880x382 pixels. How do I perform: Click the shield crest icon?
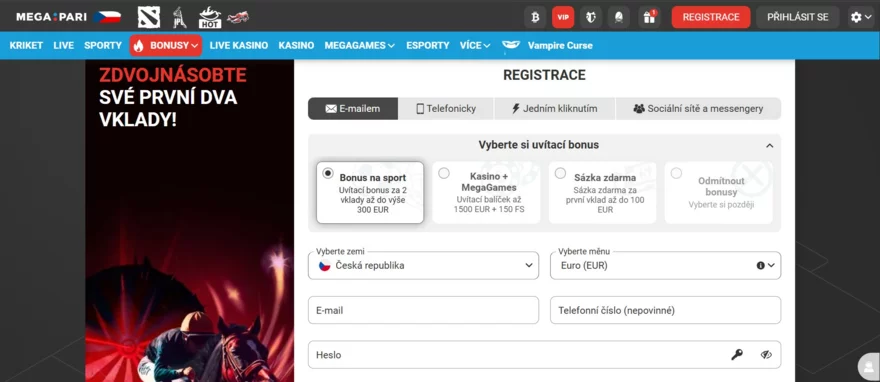pyautogui.click(x=591, y=17)
